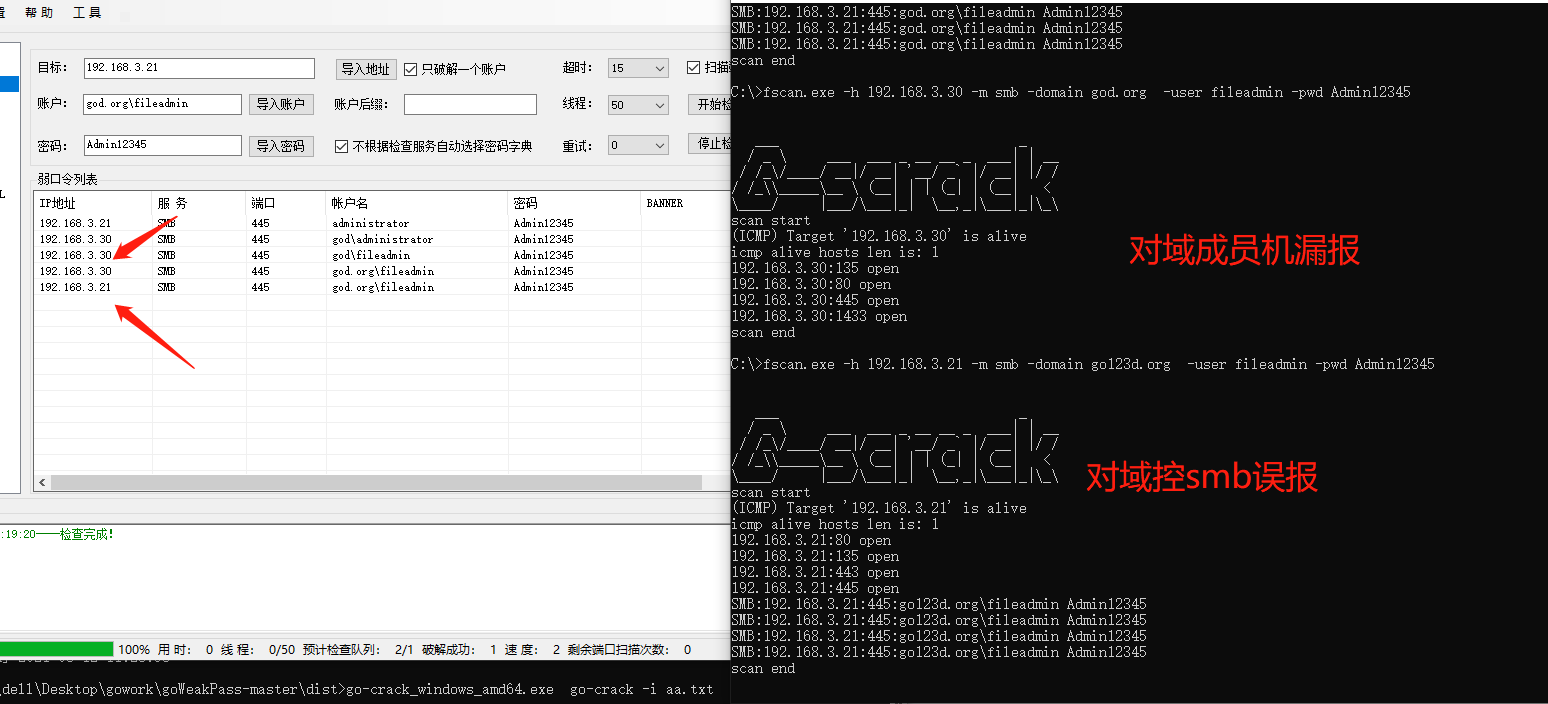Click the 开始检查 button
The image size is (1548, 704).
[710, 104]
